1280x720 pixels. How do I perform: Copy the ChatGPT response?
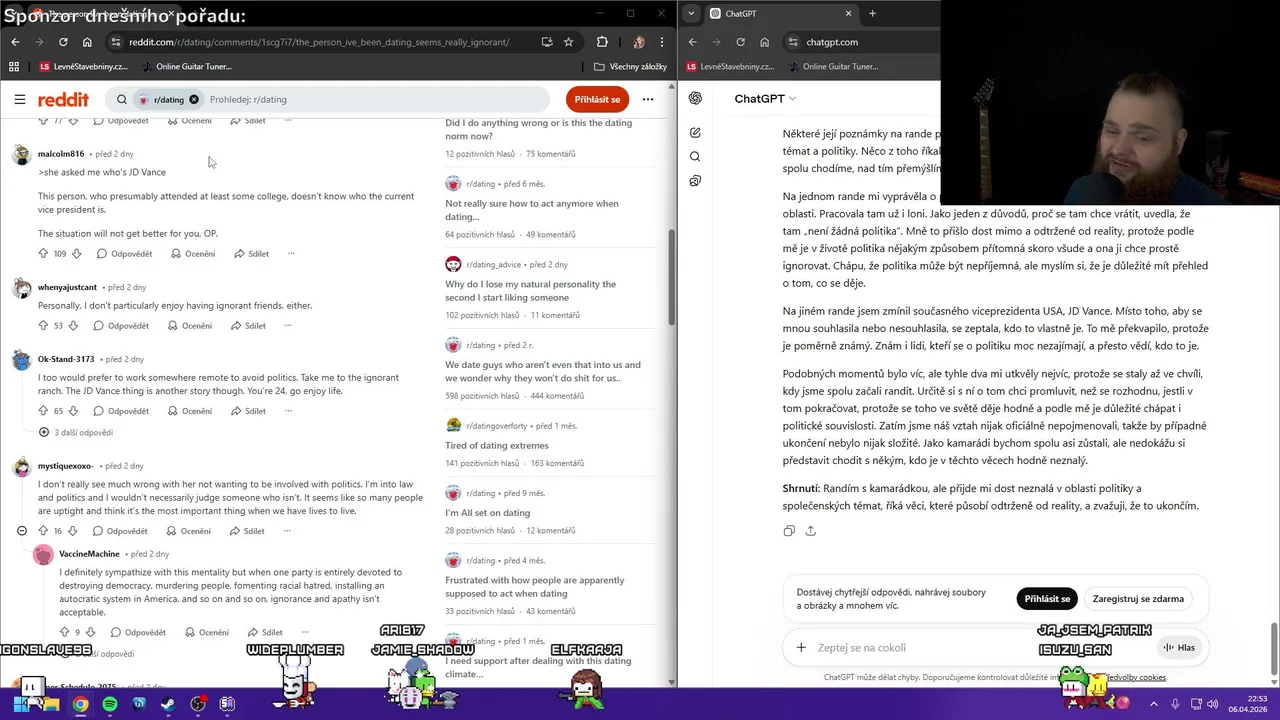pos(789,531)
